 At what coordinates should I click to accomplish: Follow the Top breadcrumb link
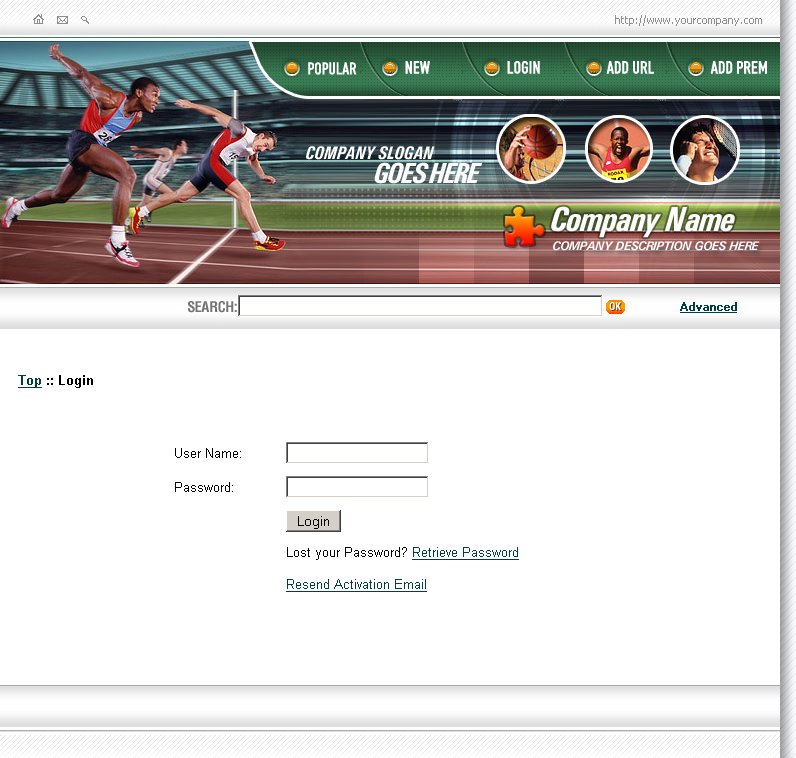29,380
